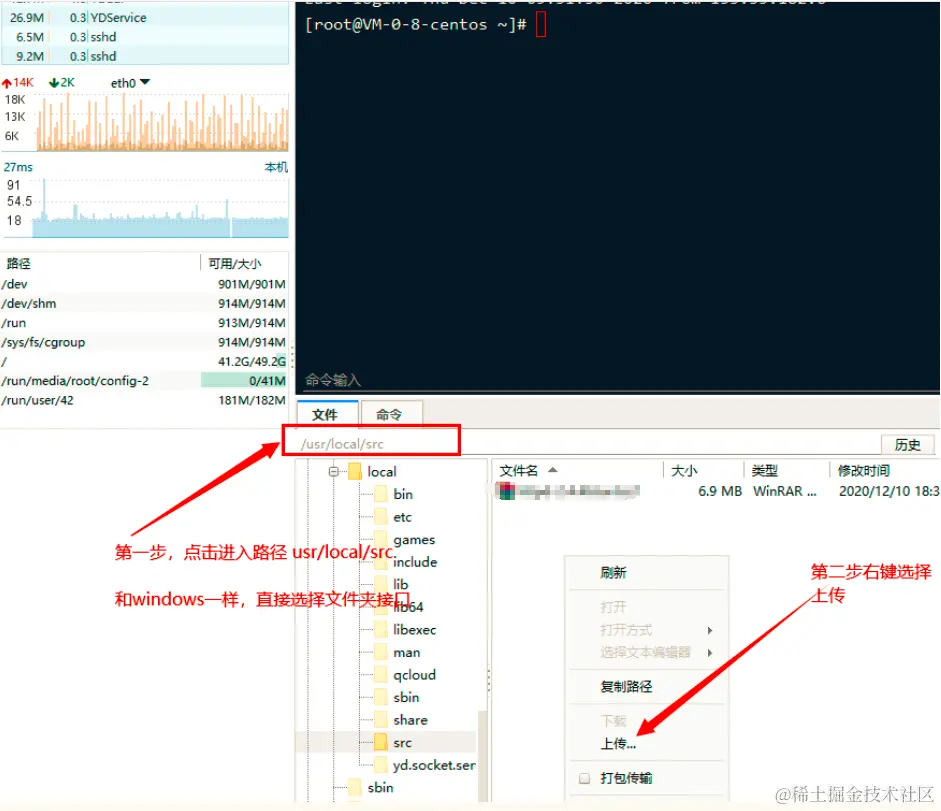Image resolution: width=941 pixels, height=811 pixels.
Task: Click the 命令输入 command input field
Action: [617, 380]
